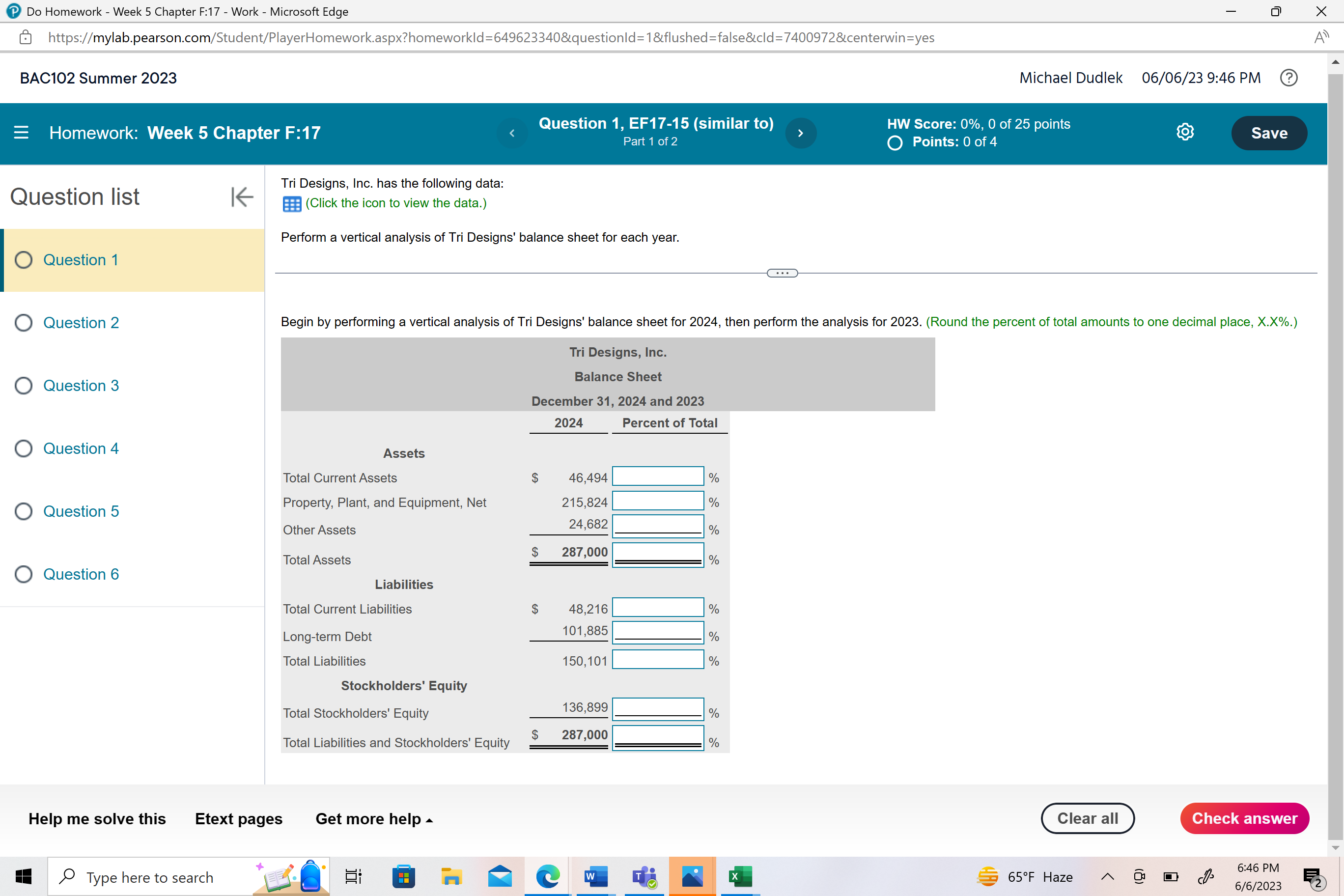Open the hamburger menu beside Homework title
The image size is (1344, 896).
pyautogui.click(x=21, y=133)
